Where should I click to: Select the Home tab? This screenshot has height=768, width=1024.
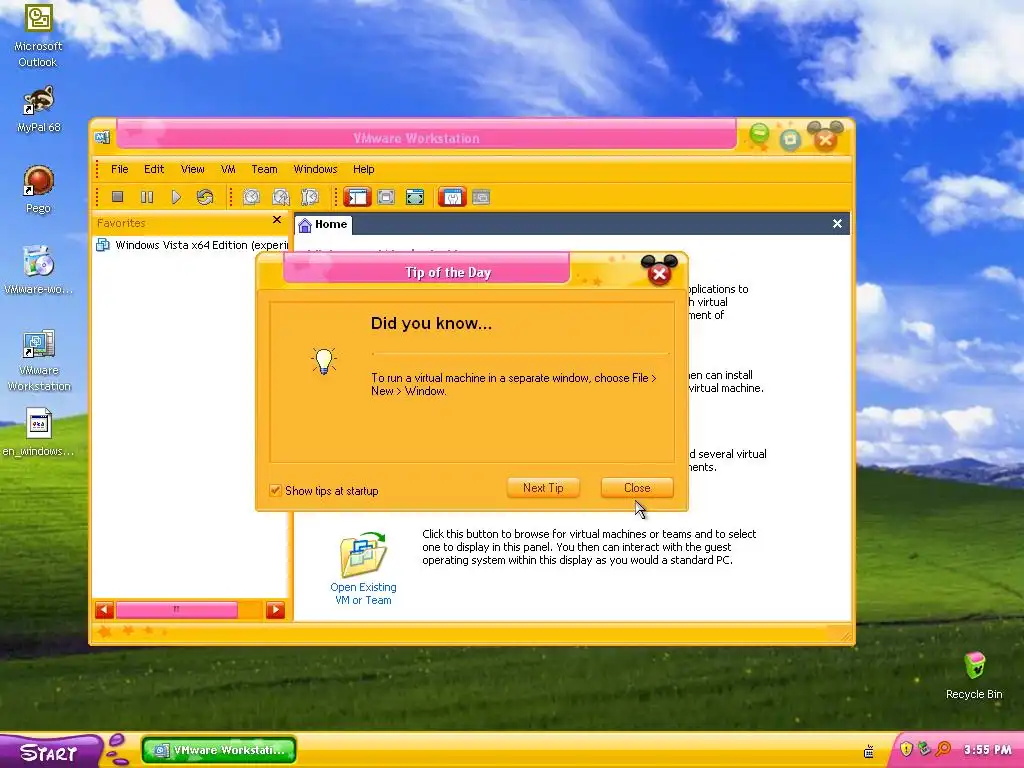(323, 224)
